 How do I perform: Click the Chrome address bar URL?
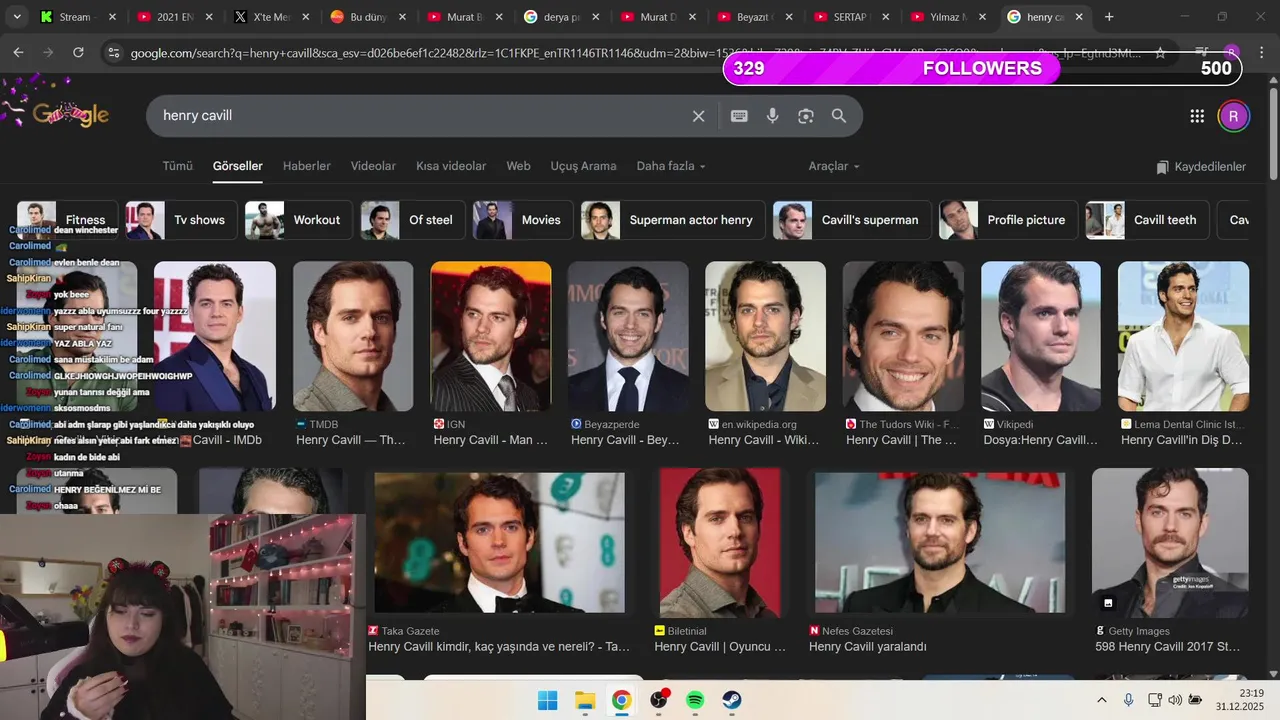click(x=635, y=53)
